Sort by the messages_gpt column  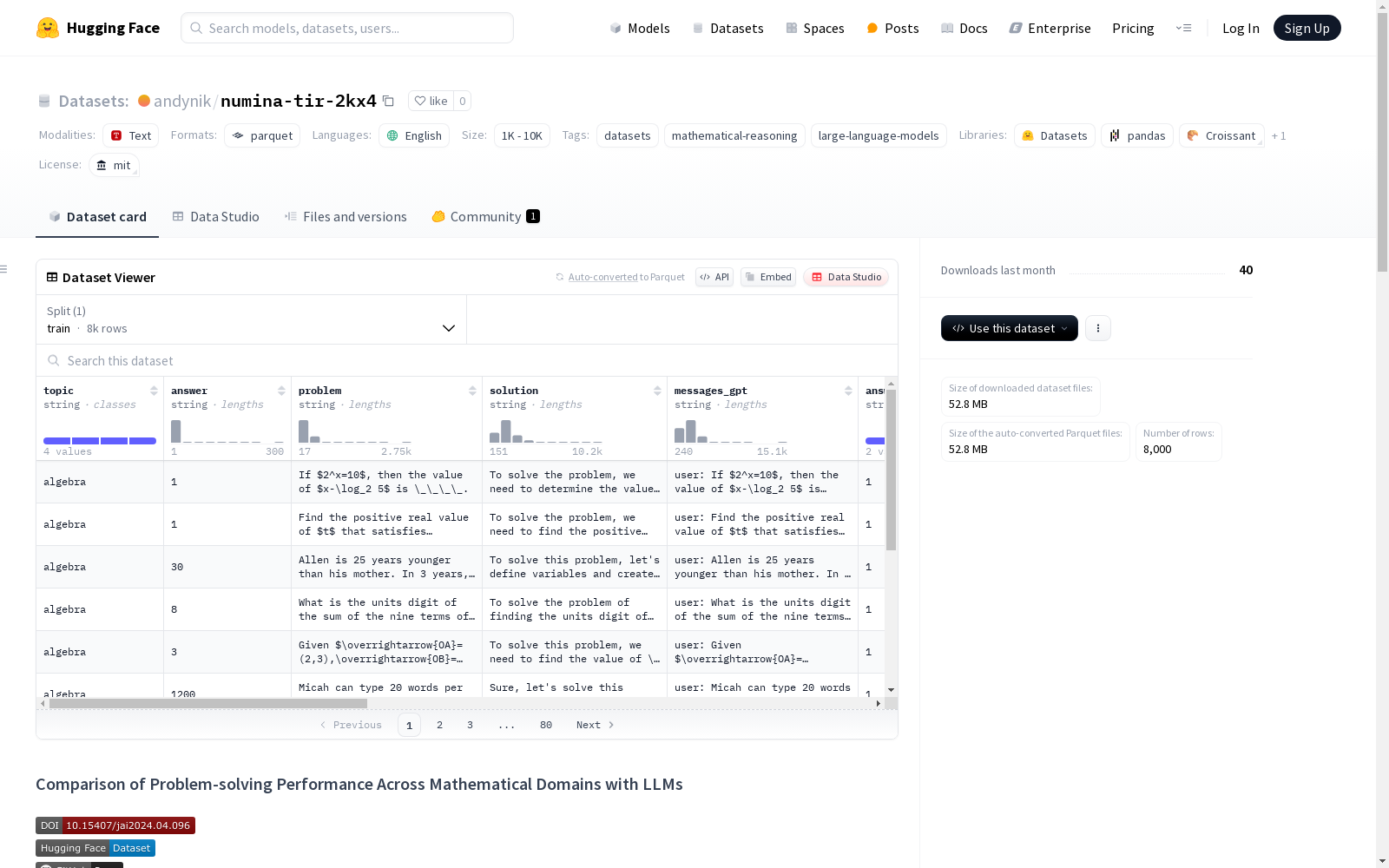[848, 391]
